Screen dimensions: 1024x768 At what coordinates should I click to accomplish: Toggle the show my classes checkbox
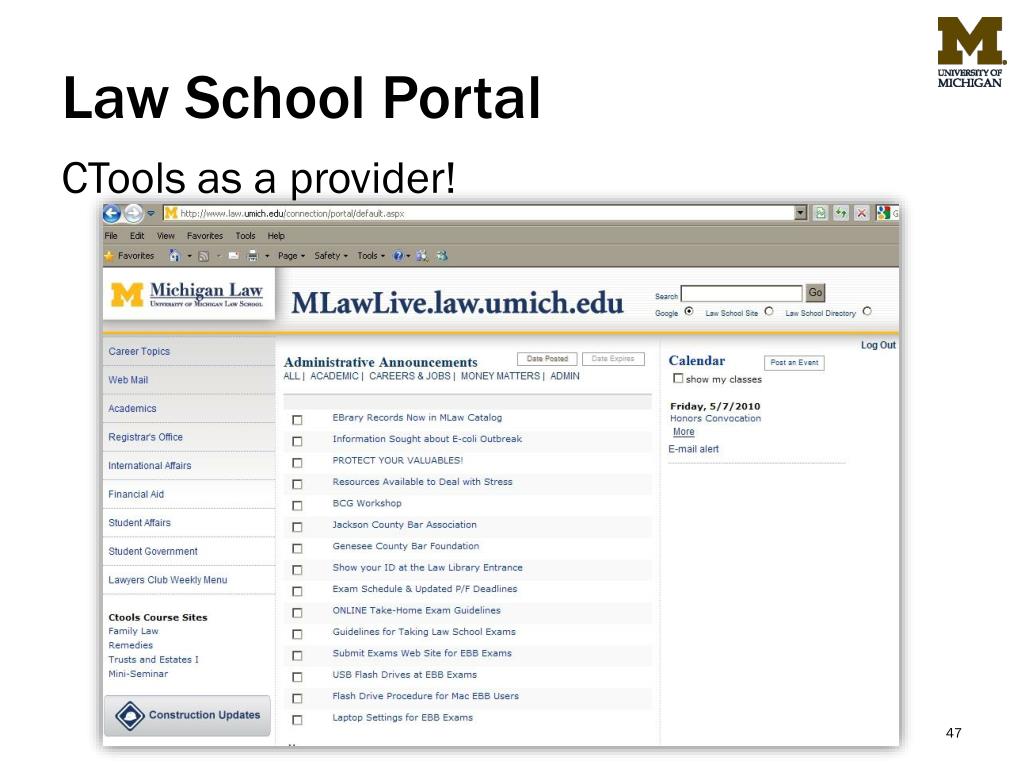[678, 378]
